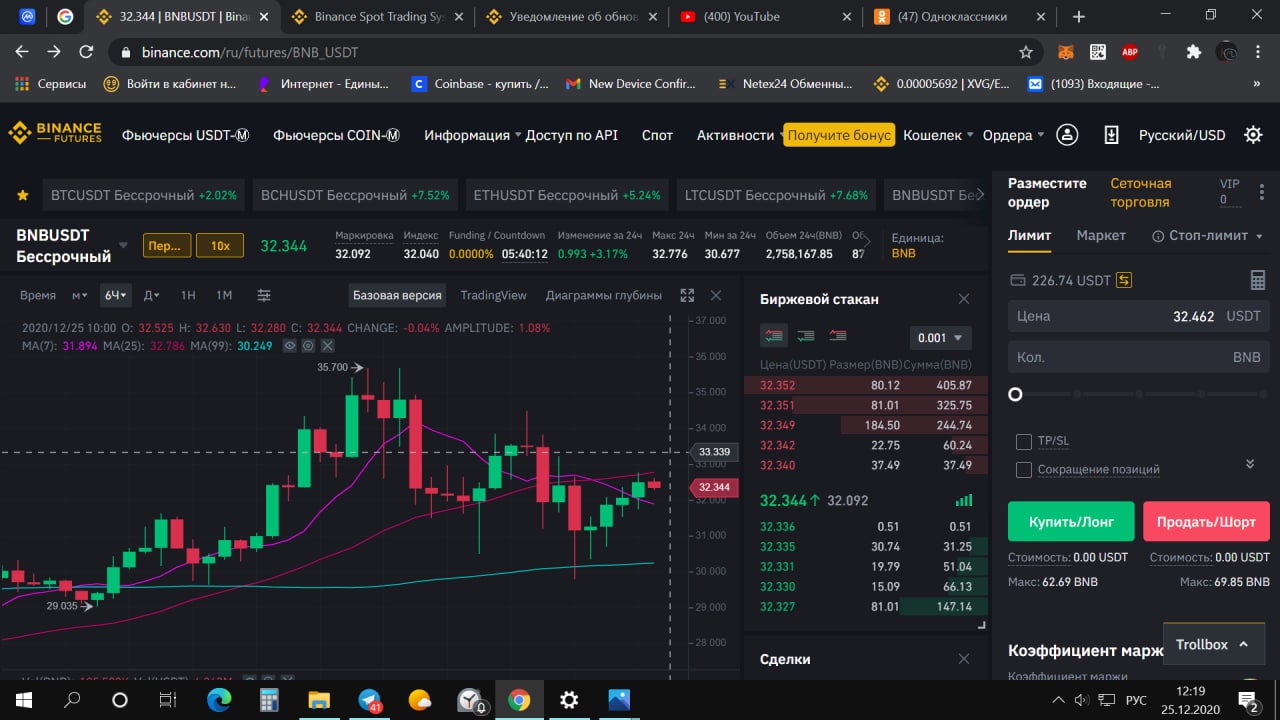Expand the Стоп-лимит order type dropdown
Image resolution: width=1280 pixels, height=720 pixels.
point(1259,237)
